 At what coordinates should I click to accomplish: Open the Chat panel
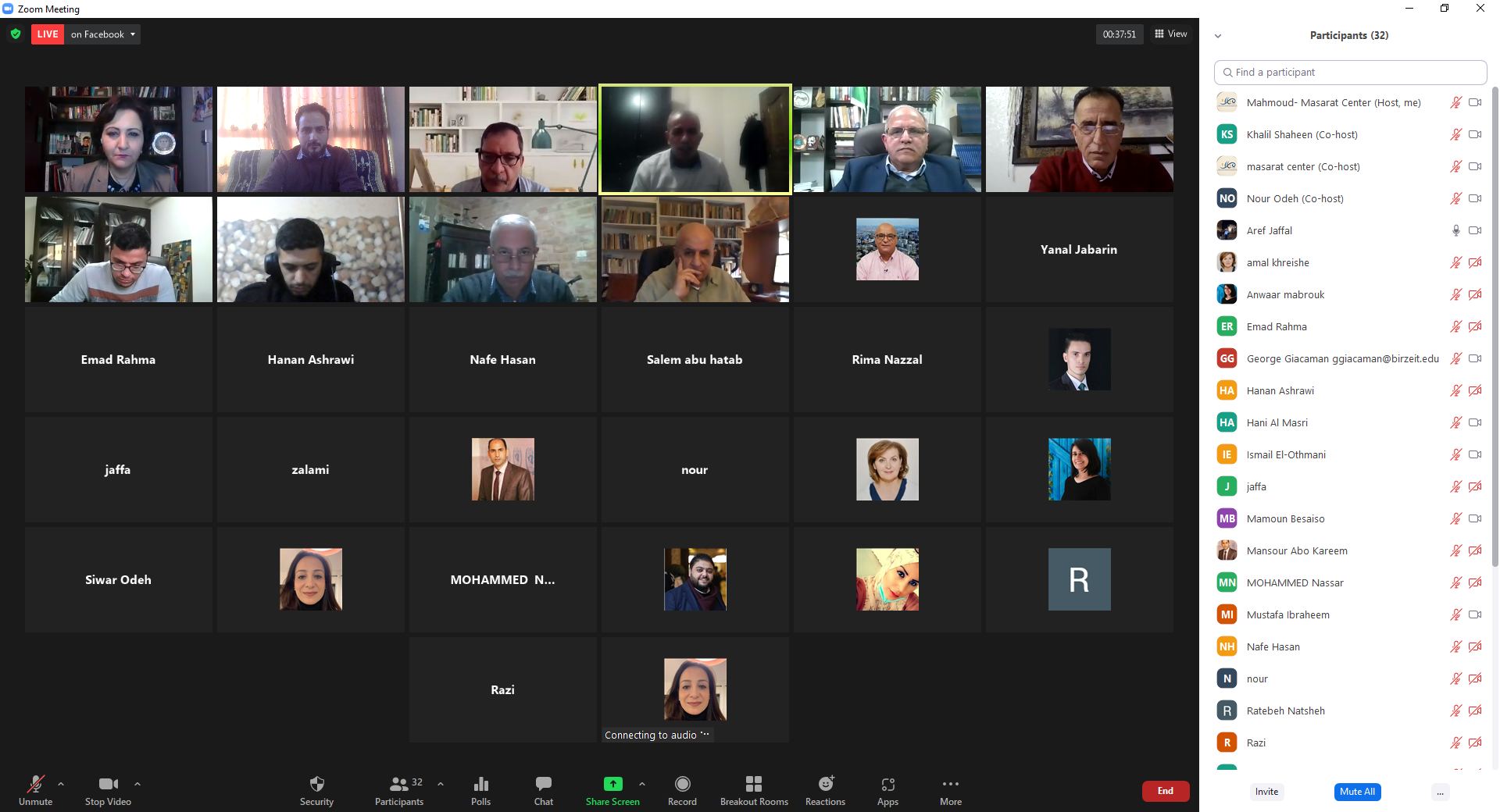click(544, 790)
